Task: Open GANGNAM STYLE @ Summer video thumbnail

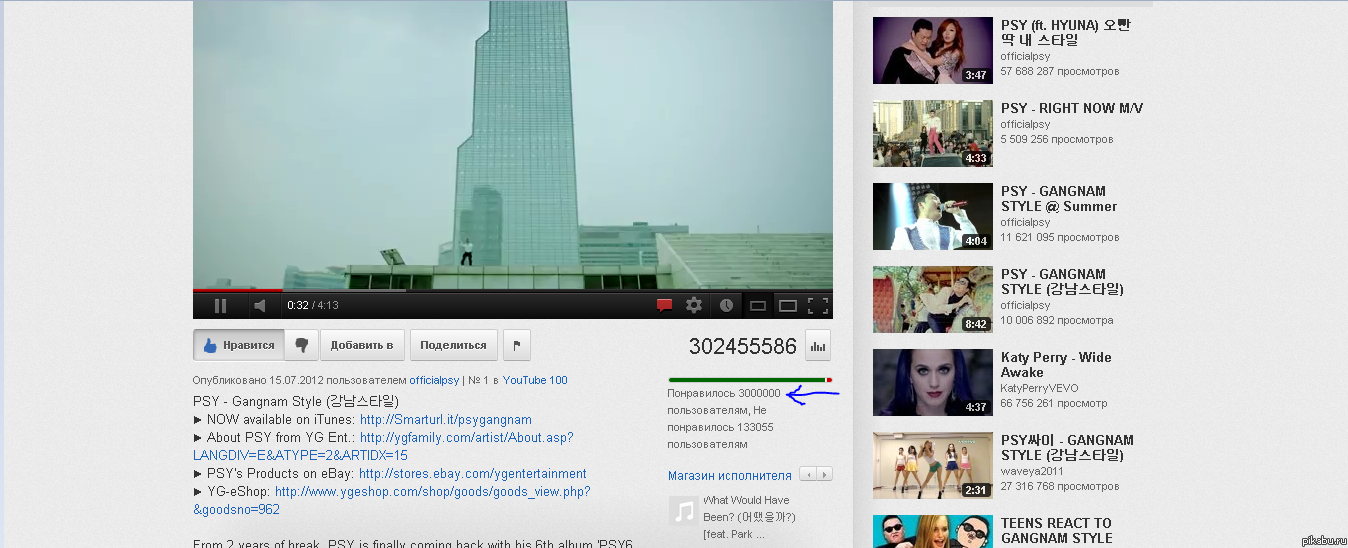Action: (x=933, y=216)
